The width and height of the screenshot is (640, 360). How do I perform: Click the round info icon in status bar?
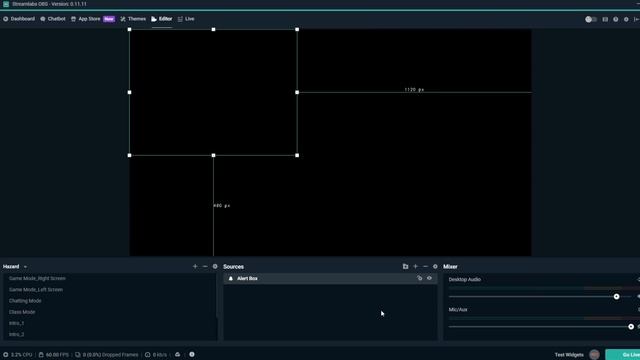pyautogui.click(x=192, y=355)
